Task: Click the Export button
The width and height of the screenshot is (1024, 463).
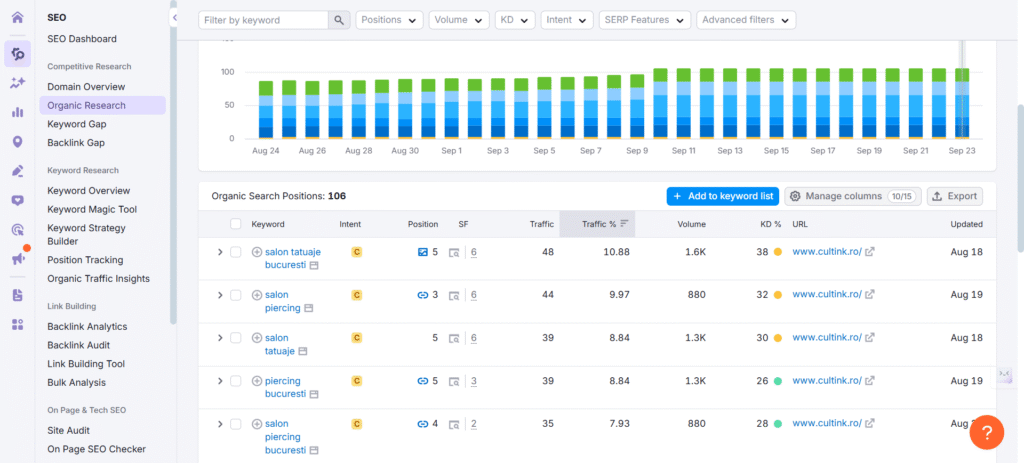Action: pos(954,196)
